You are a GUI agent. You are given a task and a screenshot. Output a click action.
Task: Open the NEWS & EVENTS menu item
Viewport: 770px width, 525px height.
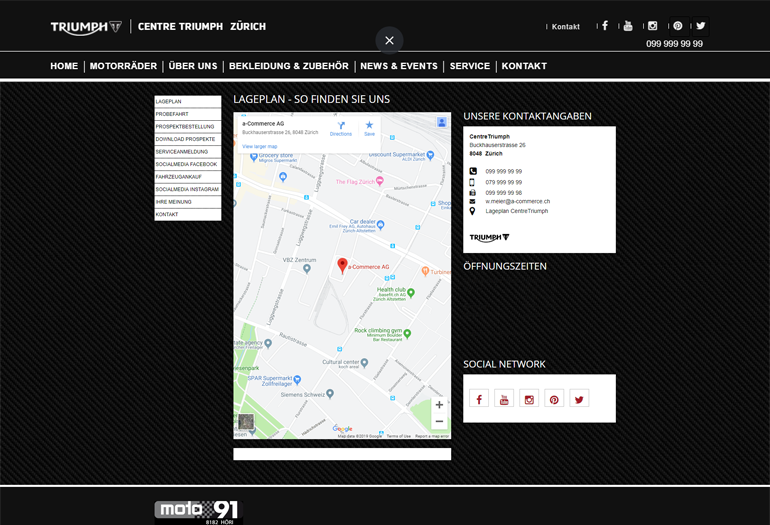[x=399, y=66]
